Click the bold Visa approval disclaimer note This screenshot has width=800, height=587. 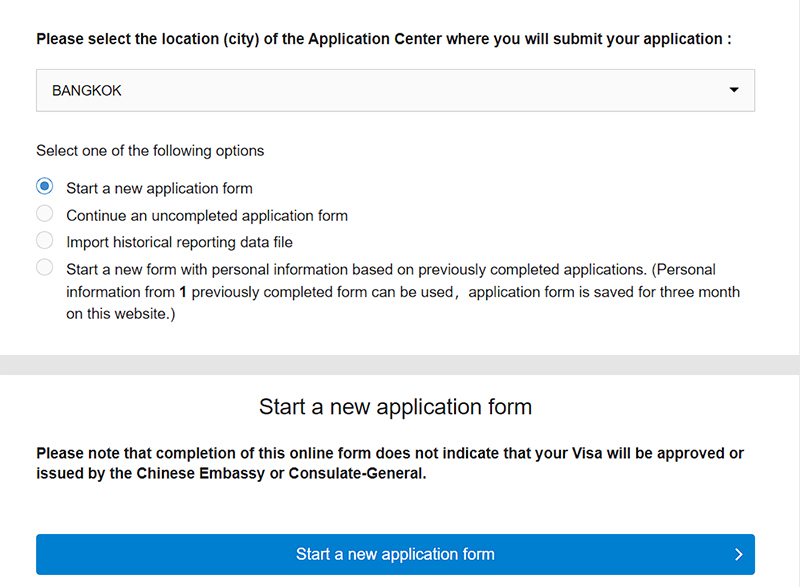coord(390,463)
